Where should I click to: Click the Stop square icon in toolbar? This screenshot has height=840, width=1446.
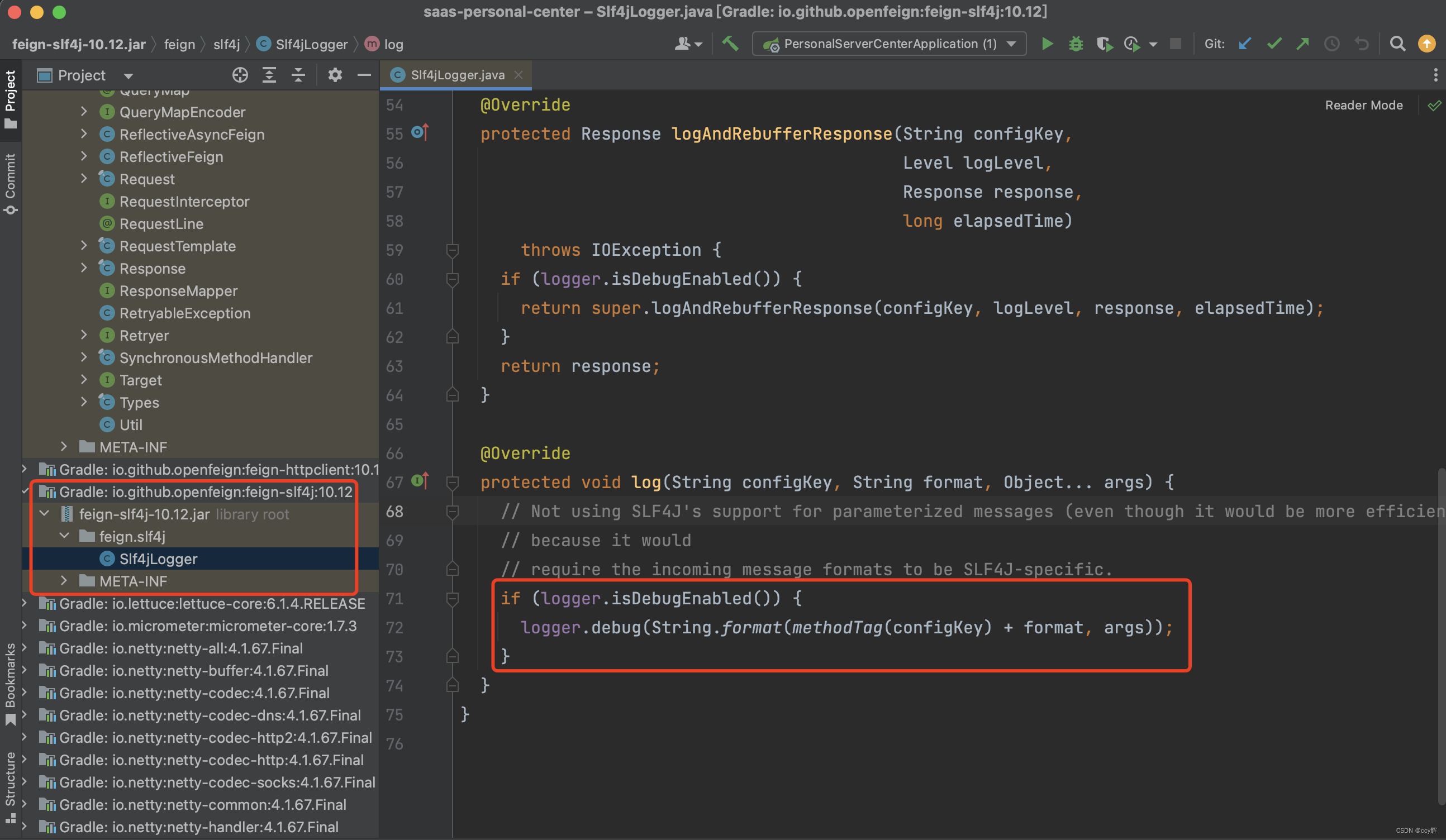1175,44
